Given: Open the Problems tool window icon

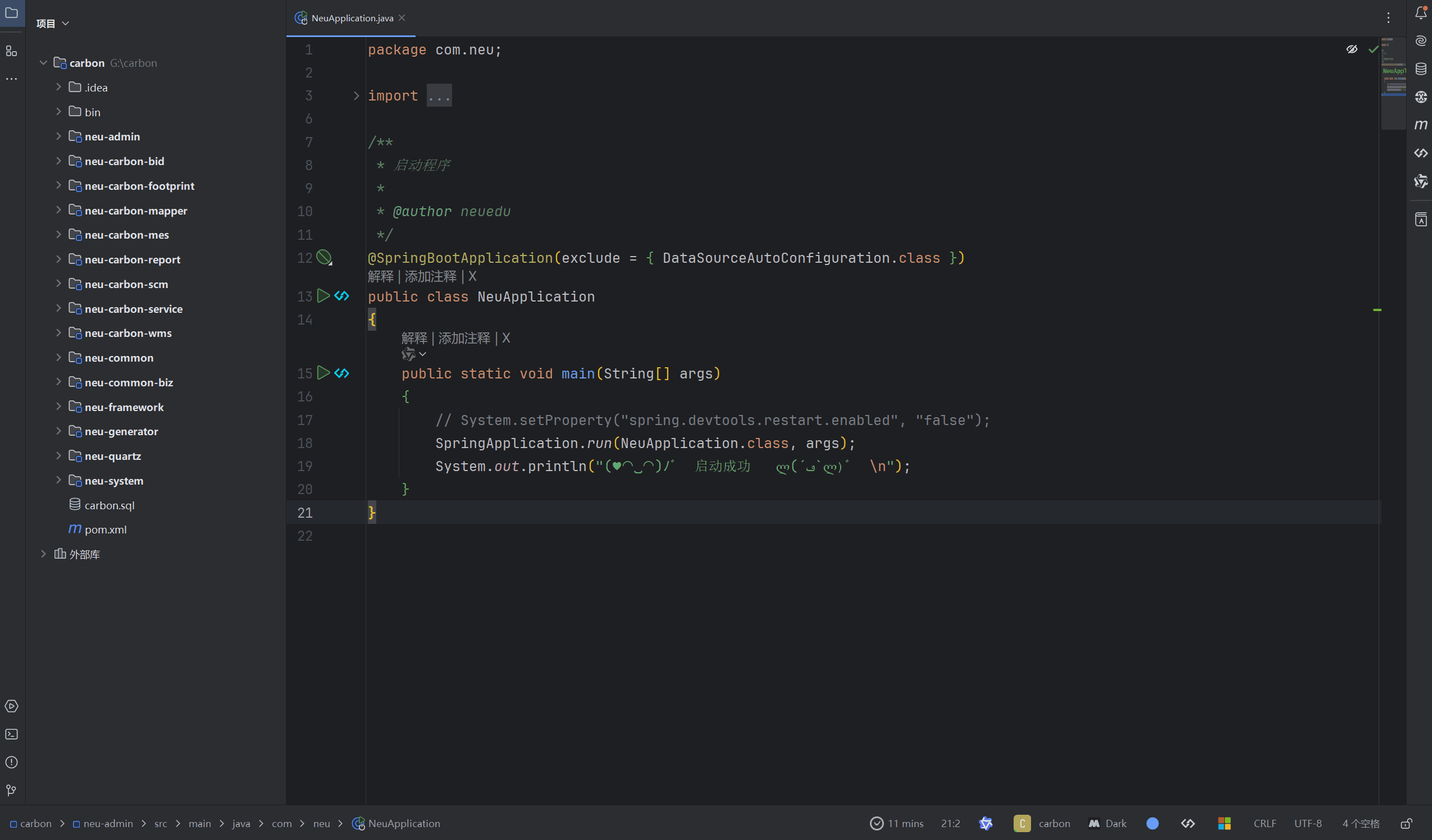Looking at the screenshot, I should pyautogui.click(x=11, y=762).
